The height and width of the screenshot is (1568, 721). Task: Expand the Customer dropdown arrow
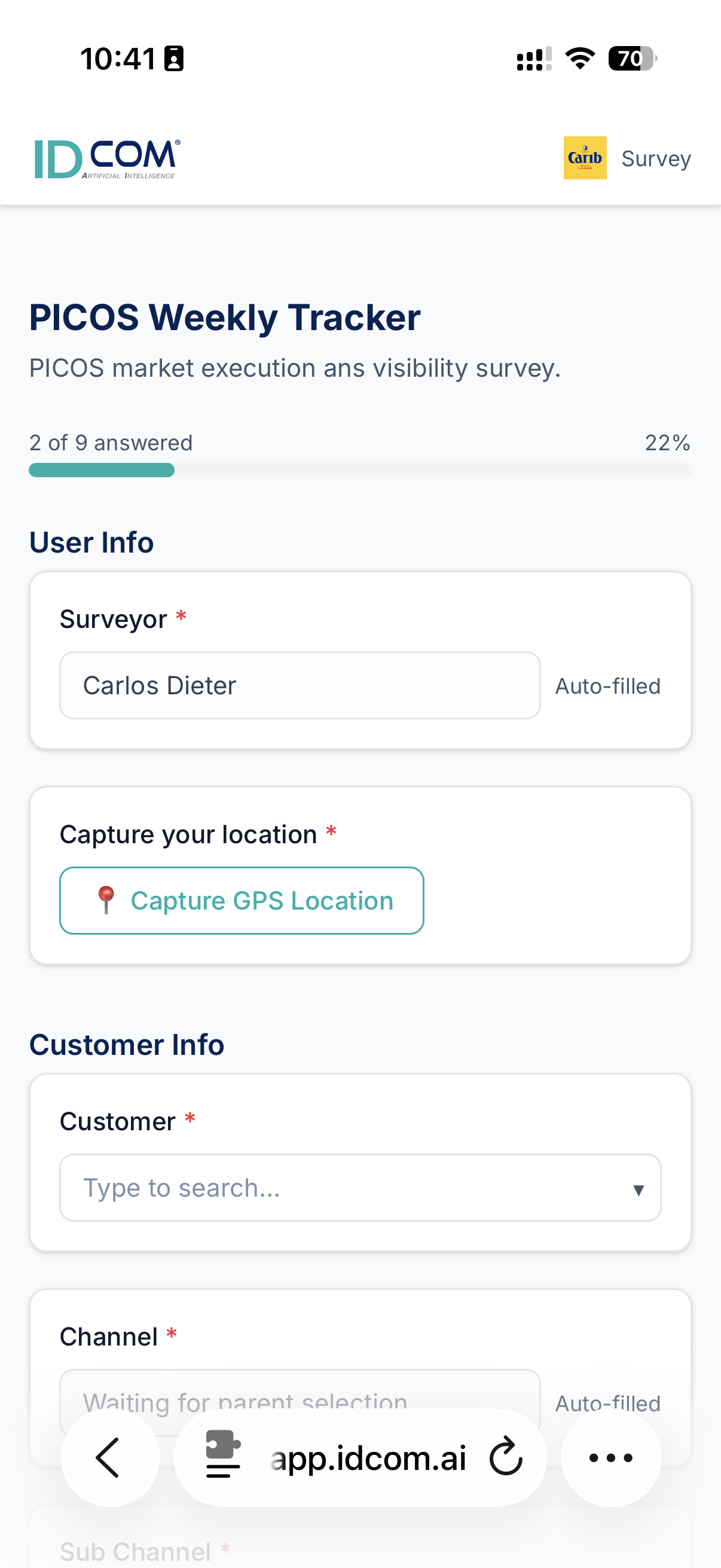[x=638, y=1189]
